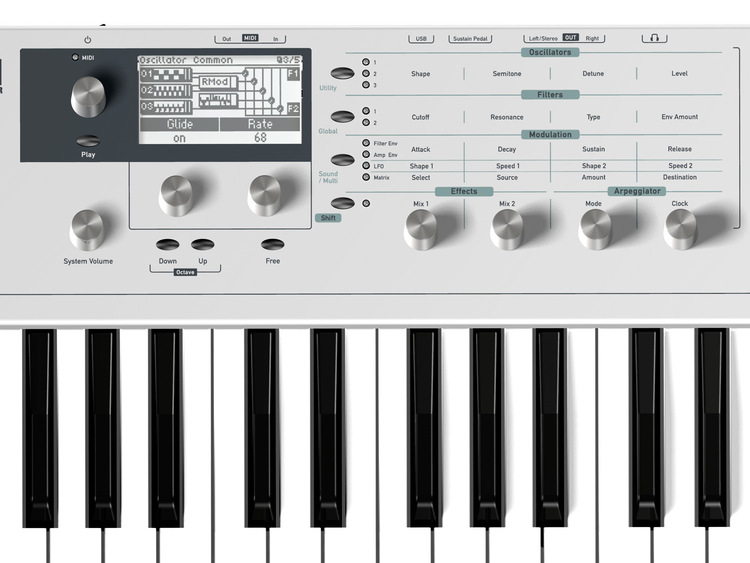Click the O3 oscillator waveform on the display
750x563 pixels.
coord(166,107)
